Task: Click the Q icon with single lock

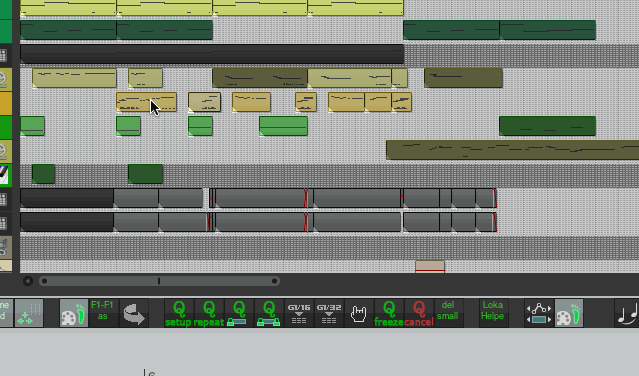Action: click(x=239, y=313)
